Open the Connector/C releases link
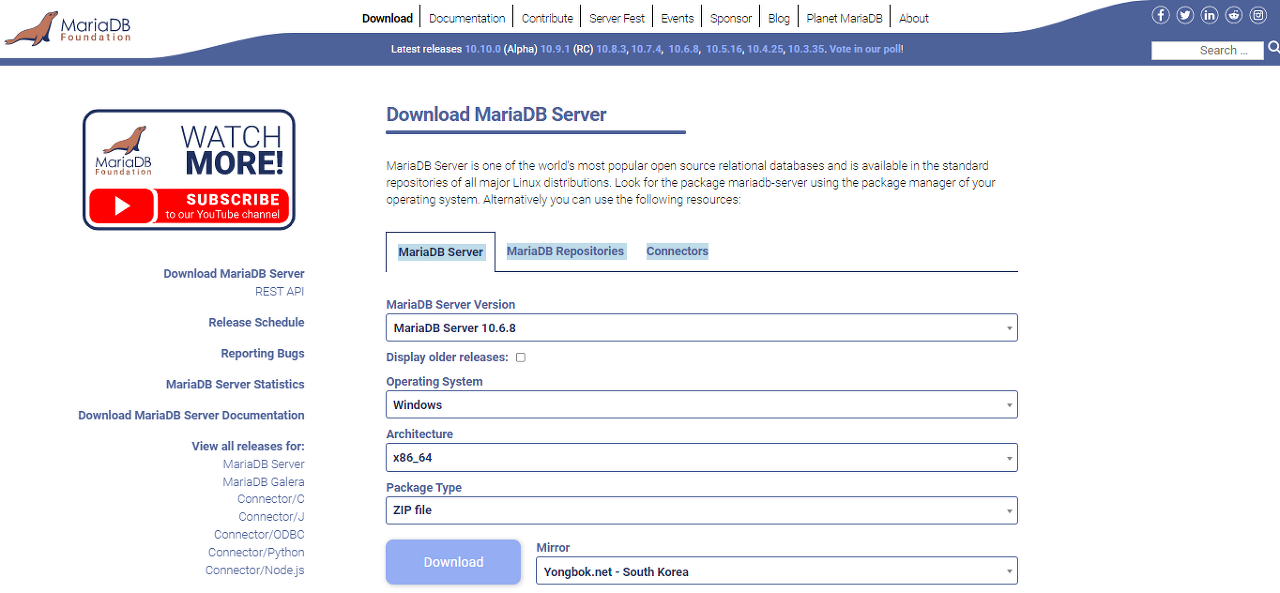Screen dimensions: 1280x593 (x=271, y=499)
